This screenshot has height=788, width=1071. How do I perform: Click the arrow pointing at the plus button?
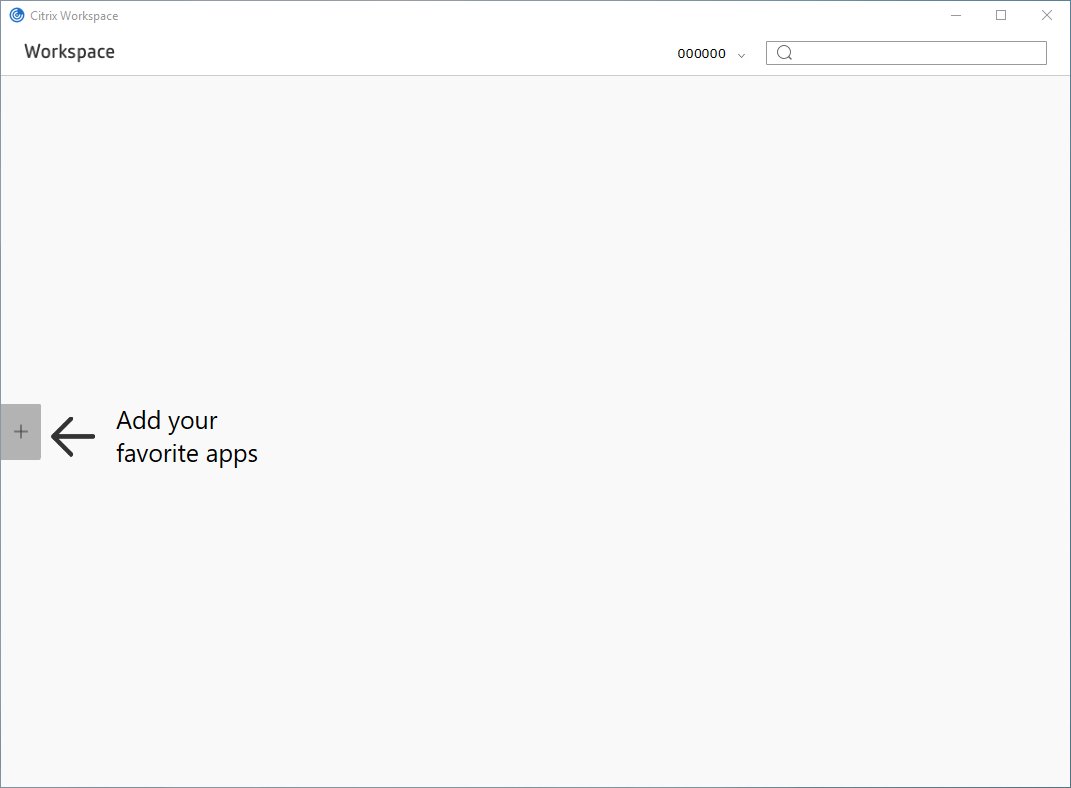point(71,436)
